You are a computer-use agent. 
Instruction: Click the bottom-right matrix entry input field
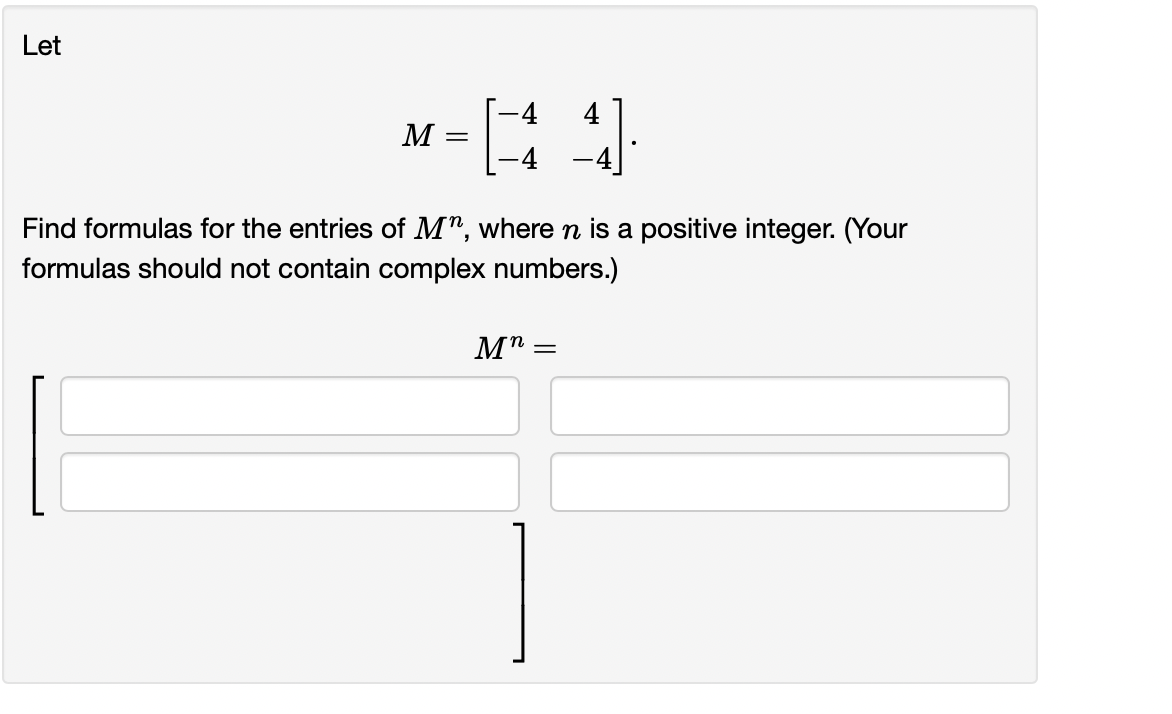[x=781, y=481]
